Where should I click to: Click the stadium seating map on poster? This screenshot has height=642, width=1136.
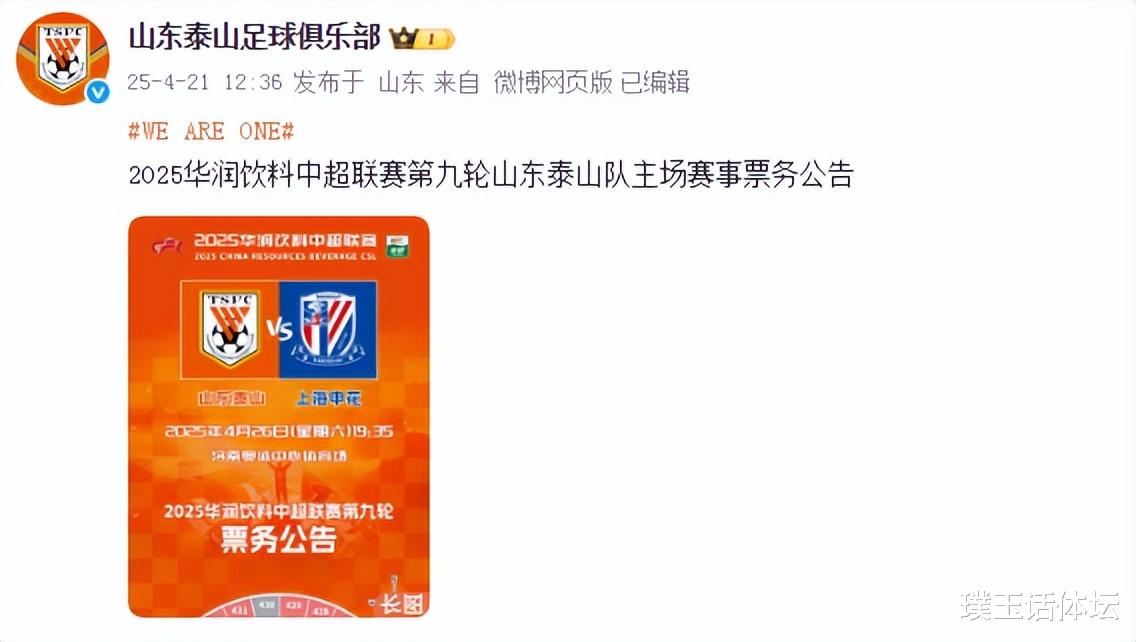(279, 607)
